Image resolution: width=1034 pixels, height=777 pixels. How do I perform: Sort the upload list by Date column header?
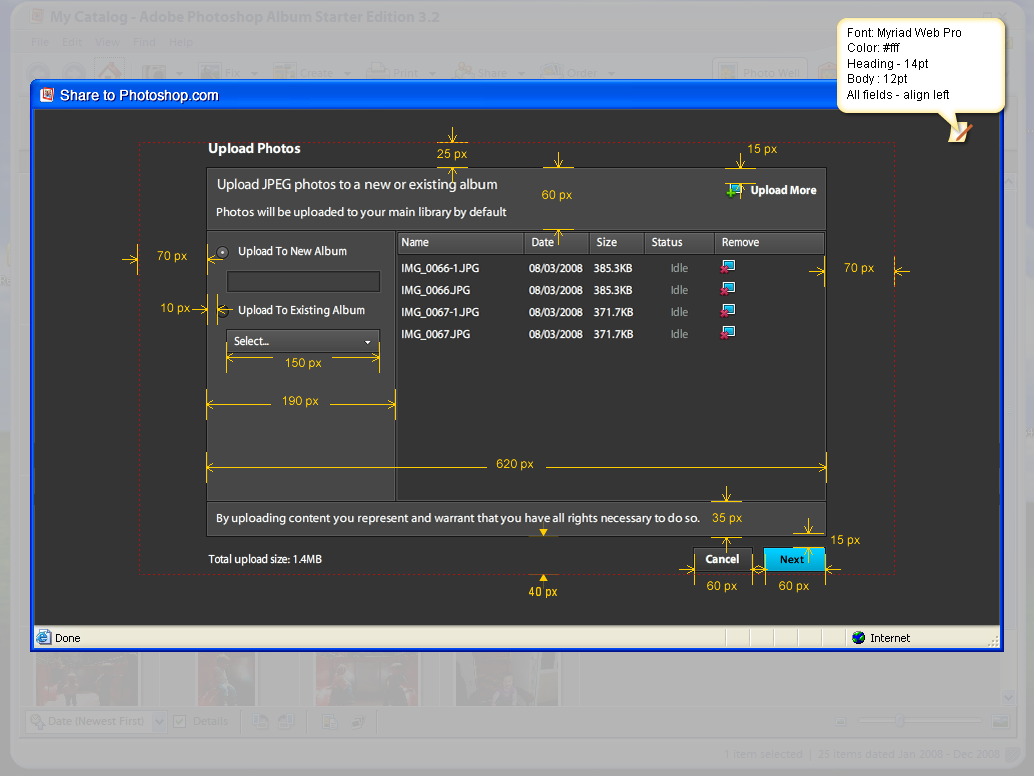click(x=557, y=243)
